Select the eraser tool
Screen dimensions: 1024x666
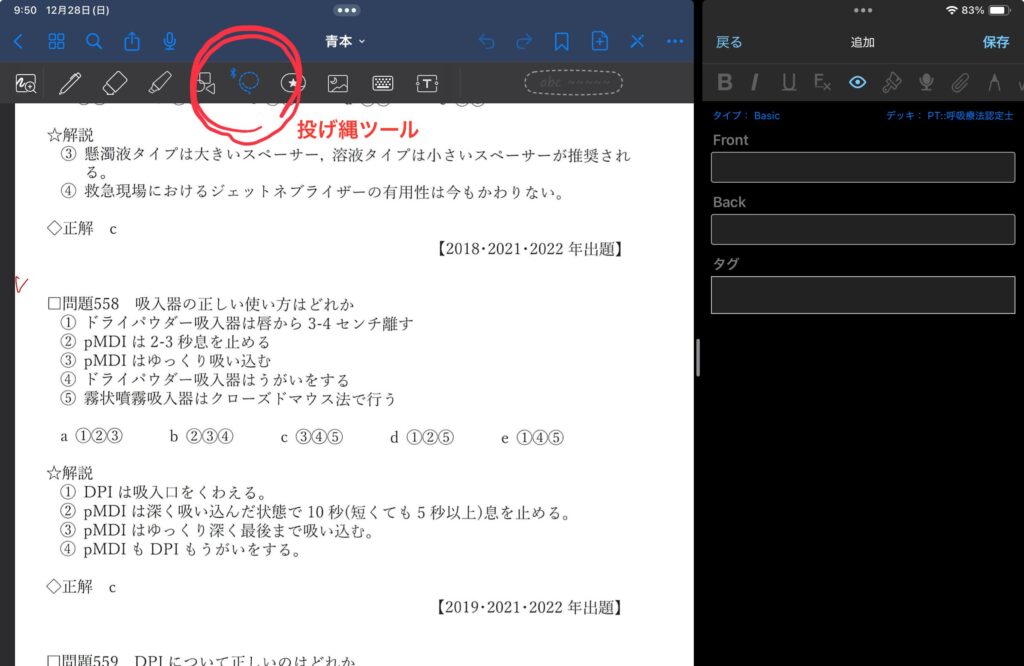coord(115,83)
